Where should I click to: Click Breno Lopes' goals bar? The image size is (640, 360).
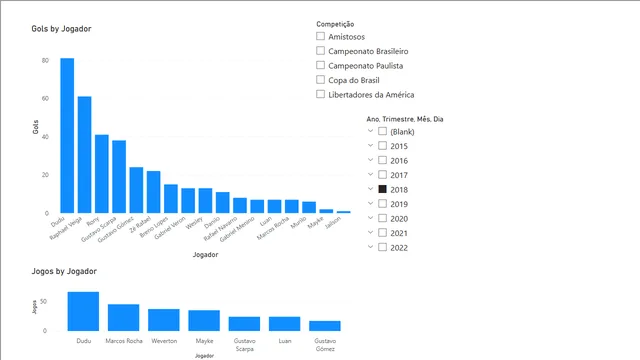pyautogui.click(x=171, y=199)
